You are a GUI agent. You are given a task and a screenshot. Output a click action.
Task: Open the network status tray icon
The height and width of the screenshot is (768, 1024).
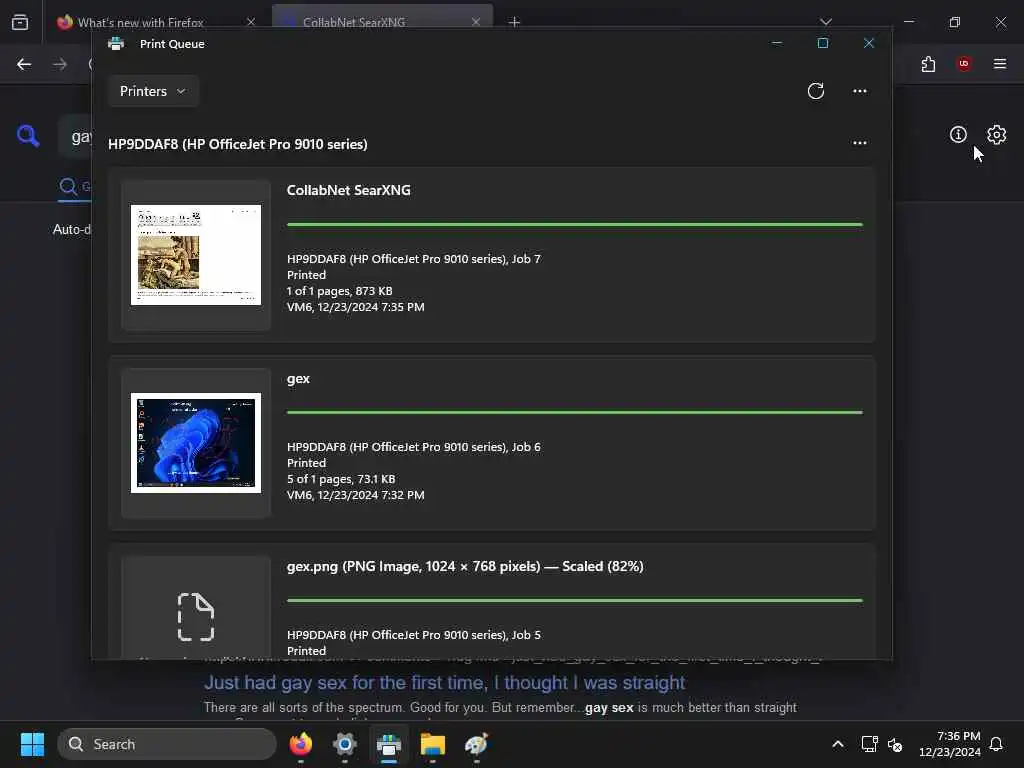[x=869, y=744]
